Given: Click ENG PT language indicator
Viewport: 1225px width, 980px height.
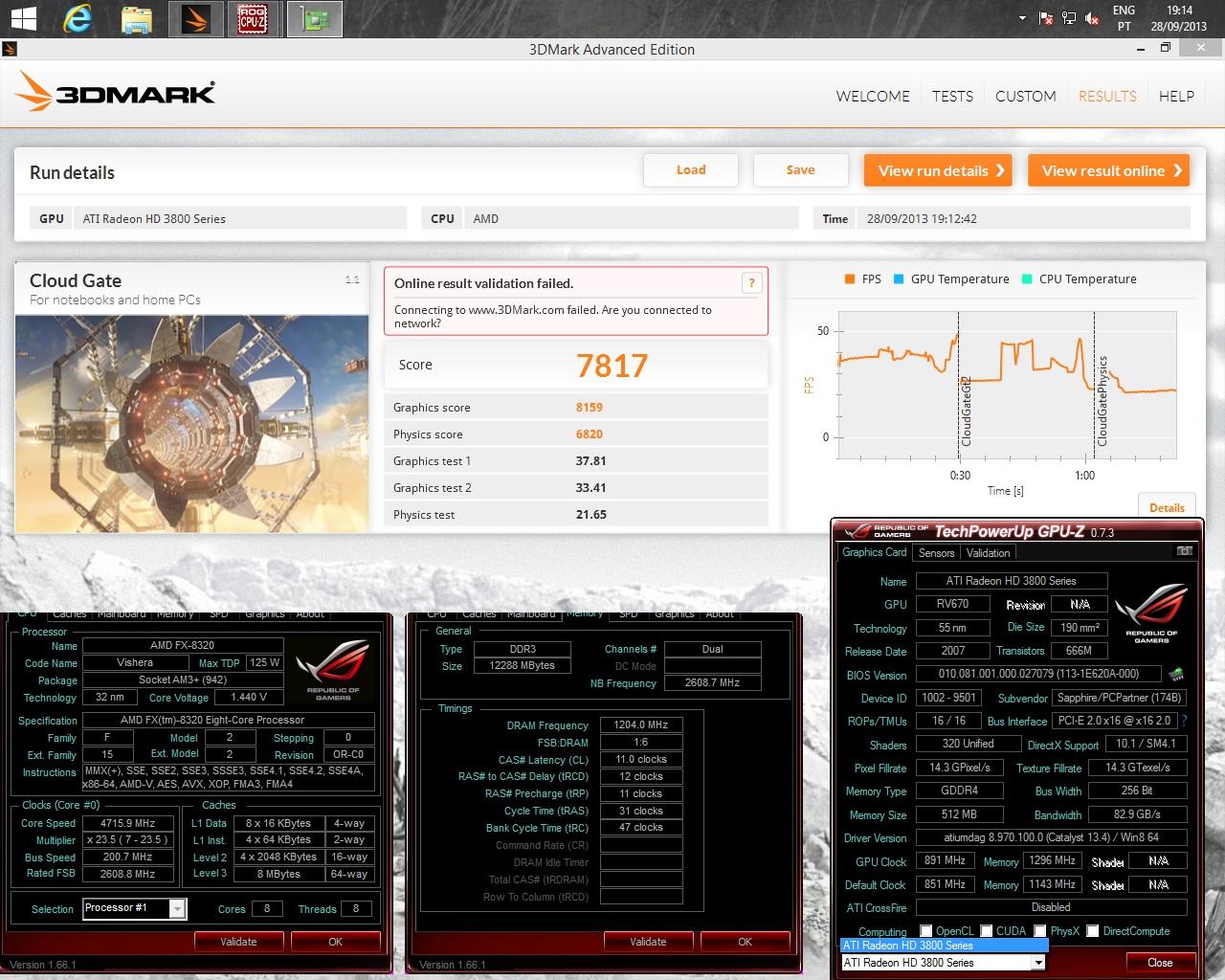Looking at the screenshot, I should tap(1124, 18).
